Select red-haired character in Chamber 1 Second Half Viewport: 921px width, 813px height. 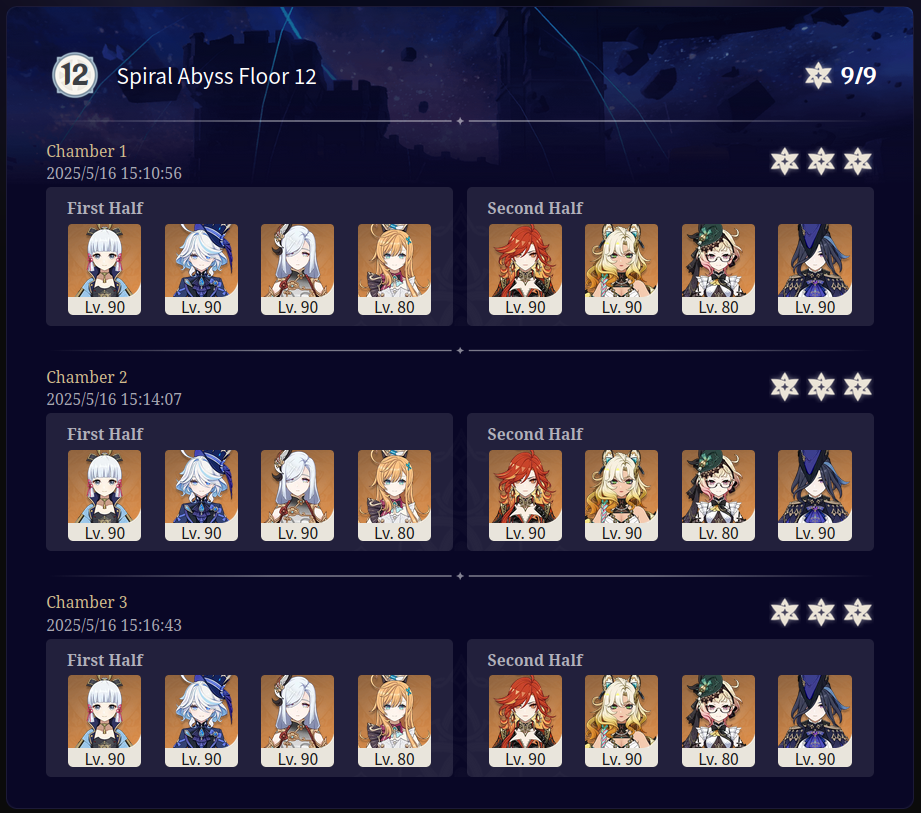pyautogui.click(x=525, y=269)
